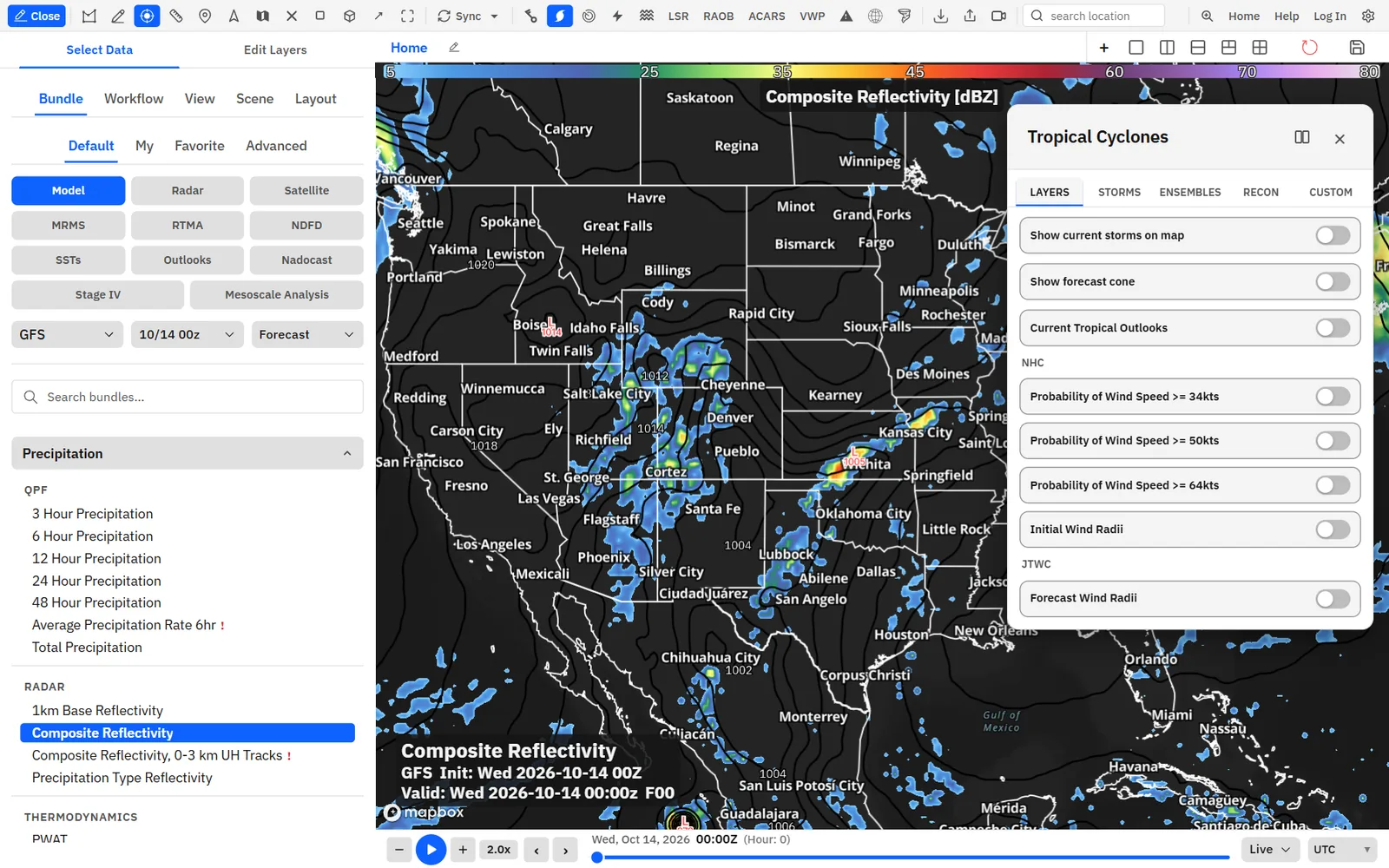This screenshot has width=1389, height=868.
Task: Click the globe projection icon
Action: [x=875, y=16]
